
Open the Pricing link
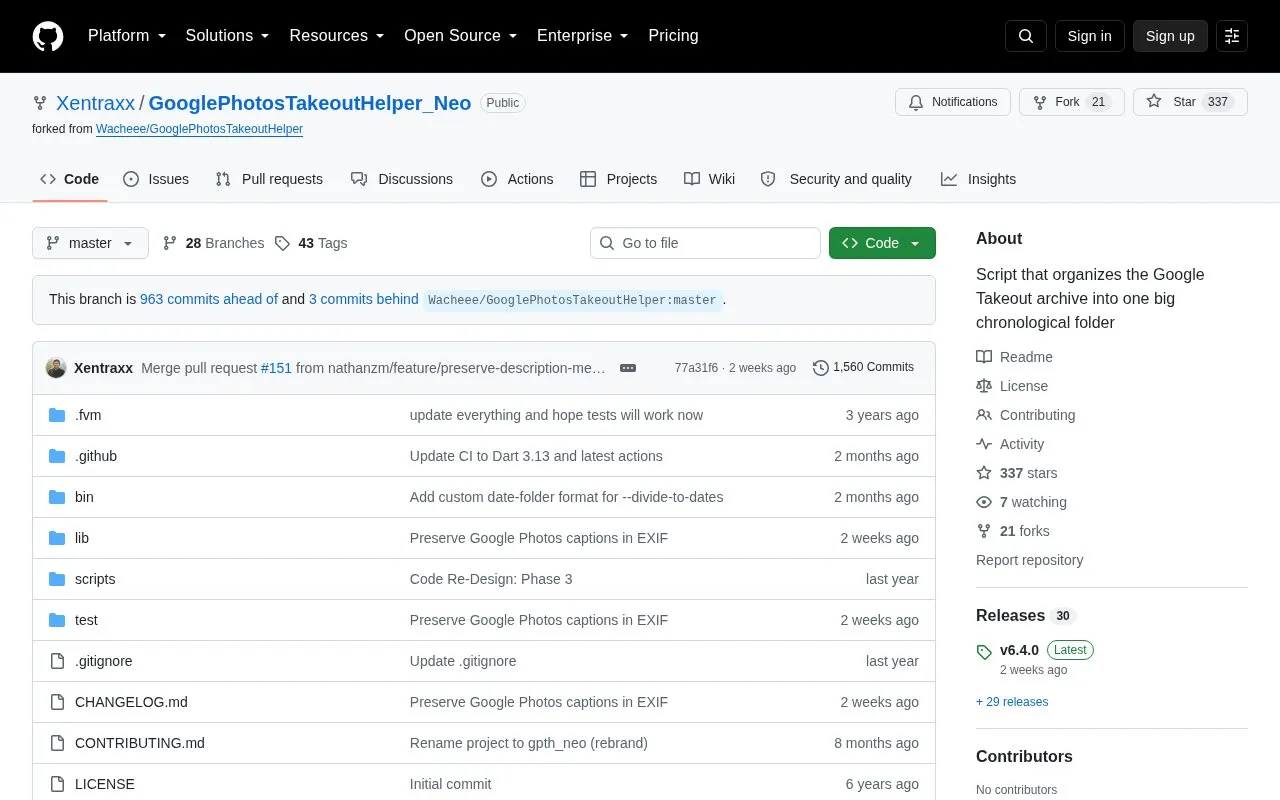(673, 36)
